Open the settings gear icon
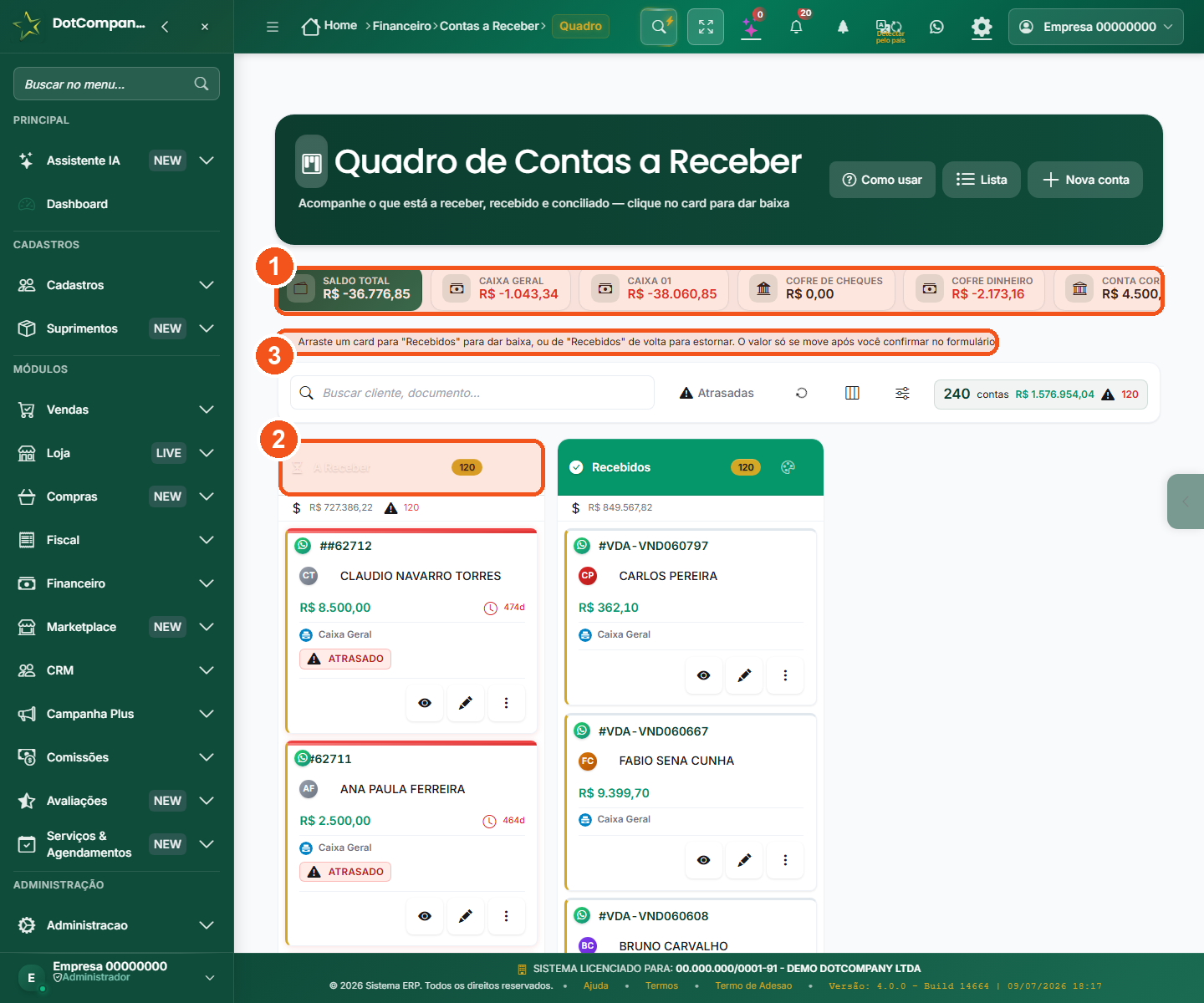The image size is (1204, 1003). pyautogui.click(x=982, y=27)
